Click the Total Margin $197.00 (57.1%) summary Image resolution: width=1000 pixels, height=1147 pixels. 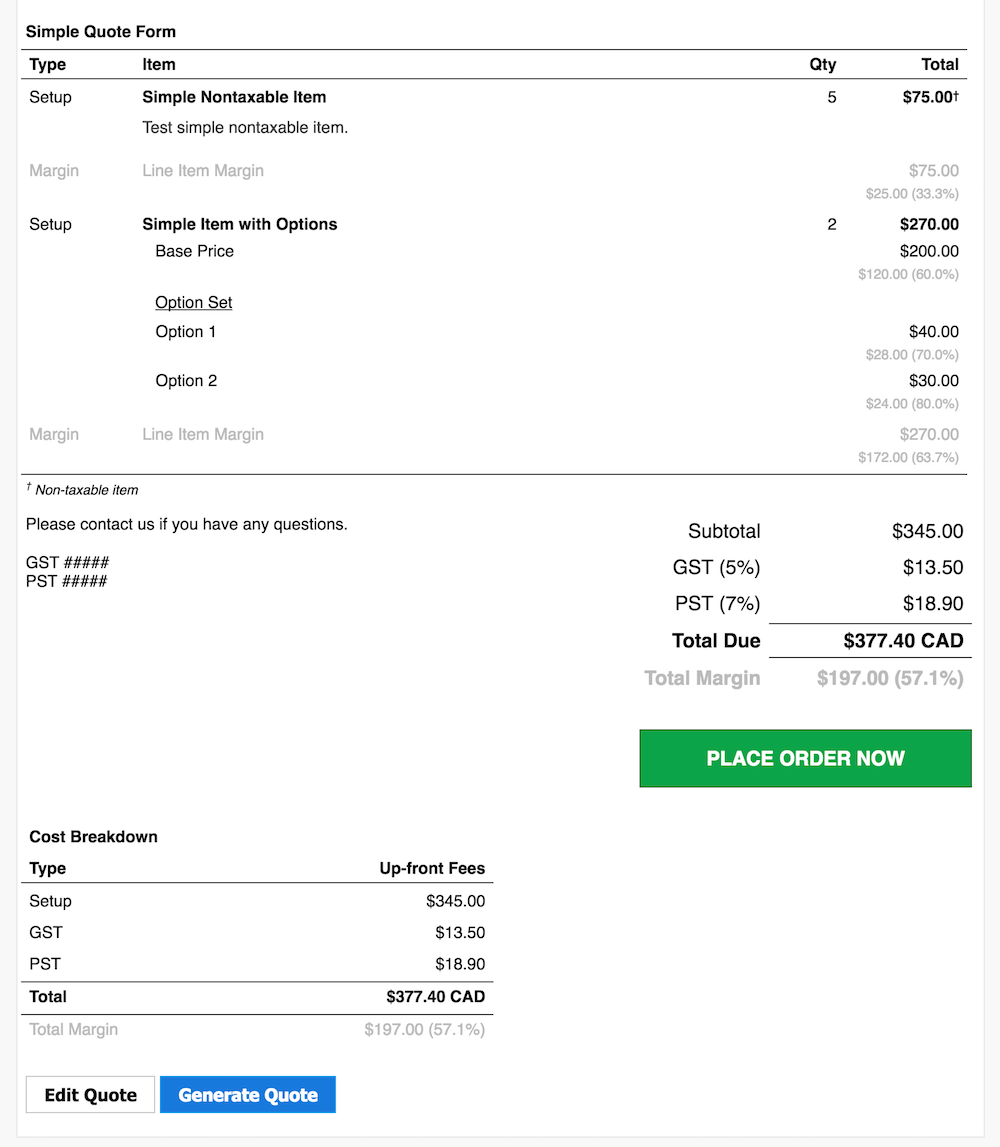point(890,678)
